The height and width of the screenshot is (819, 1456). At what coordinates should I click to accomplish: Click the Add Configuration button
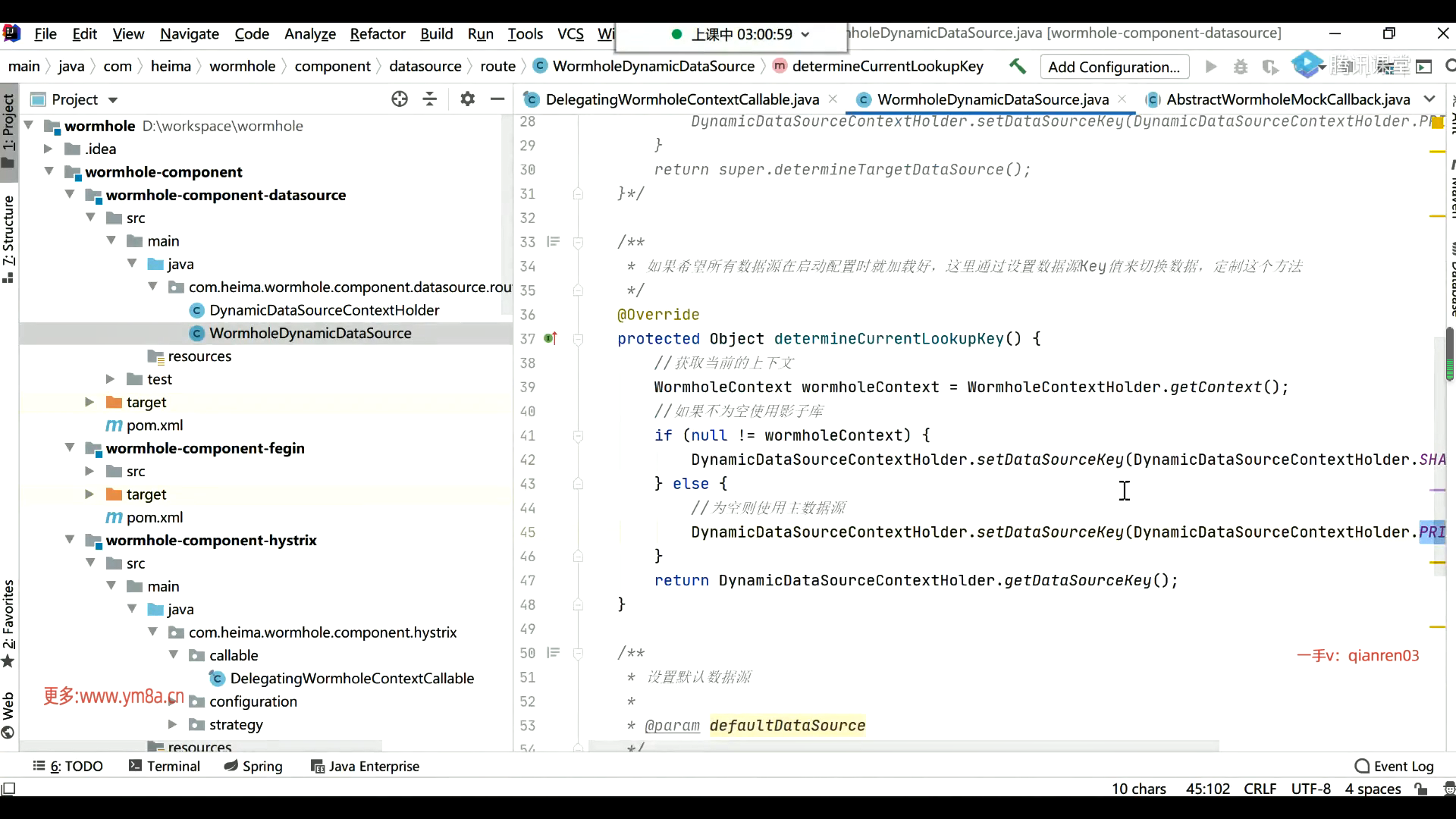(x=1113, y=67)
